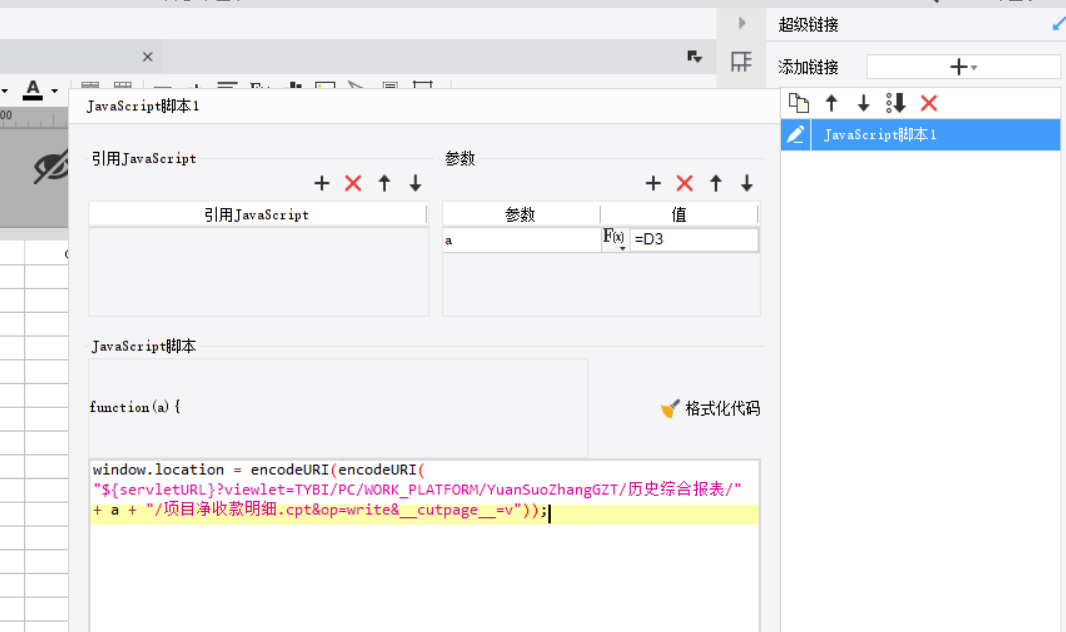Add a new parameter row
1066x632 pixels.
[x=653, y=183]
